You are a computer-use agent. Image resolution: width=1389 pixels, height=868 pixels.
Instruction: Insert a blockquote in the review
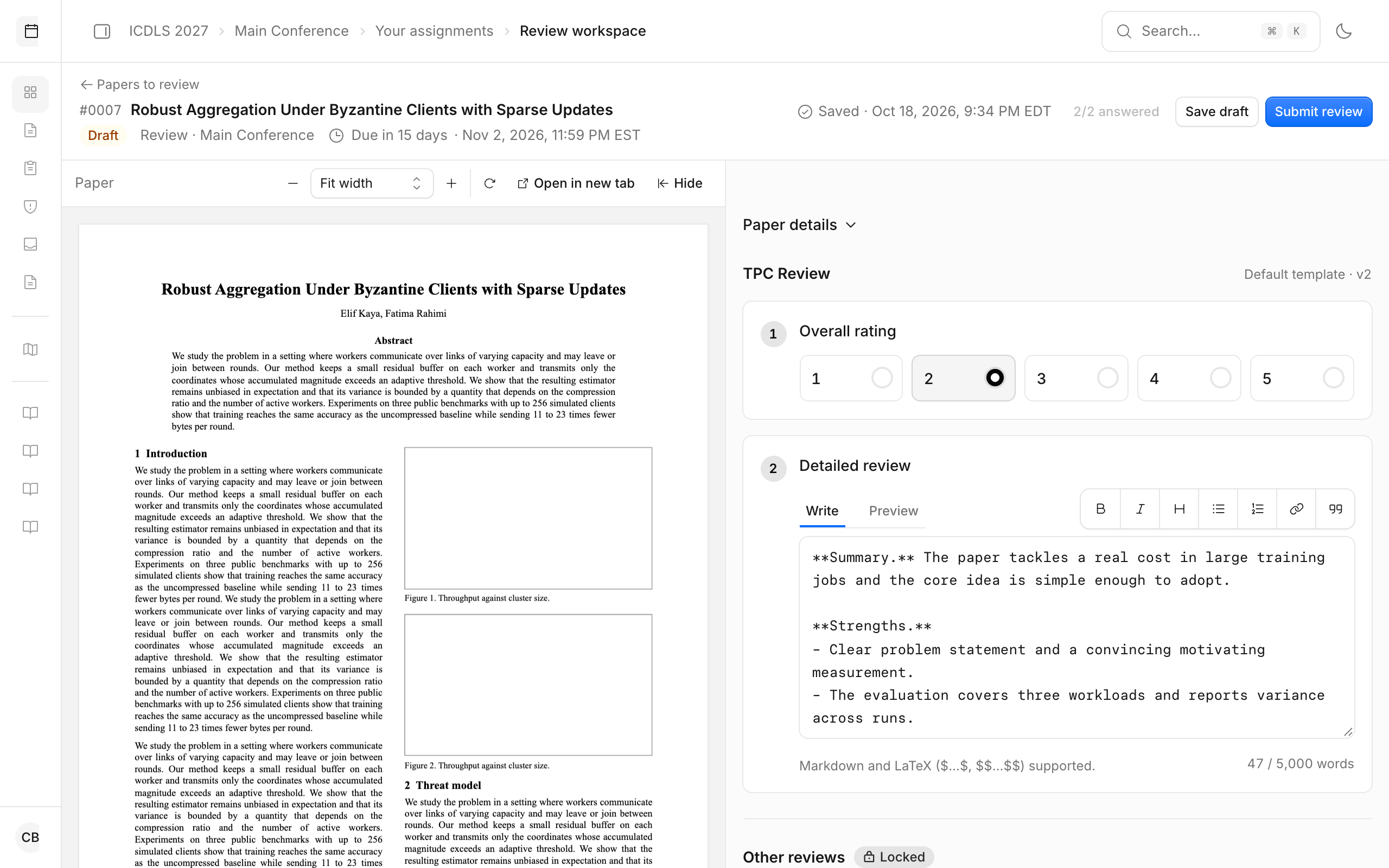(x=1335, y=509)
